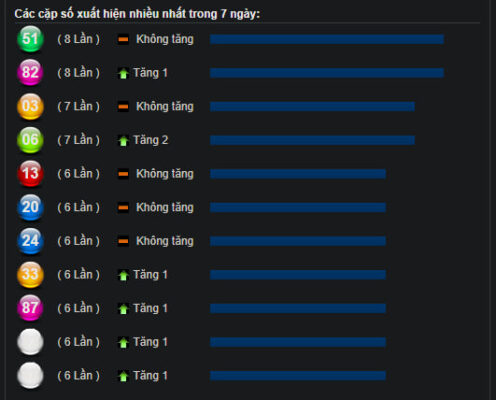
Task: Select the magenta ball numbered 82
Action: (x=30, y=73)
